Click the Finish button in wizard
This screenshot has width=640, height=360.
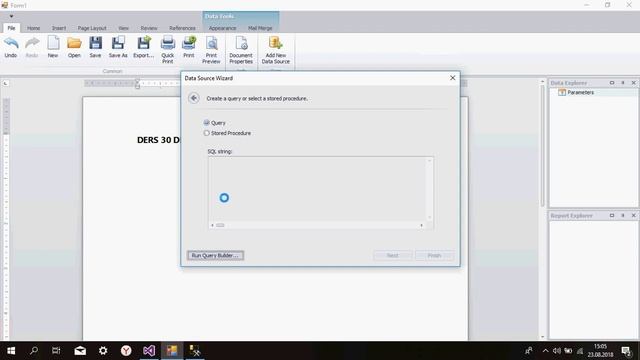[434, 256]
